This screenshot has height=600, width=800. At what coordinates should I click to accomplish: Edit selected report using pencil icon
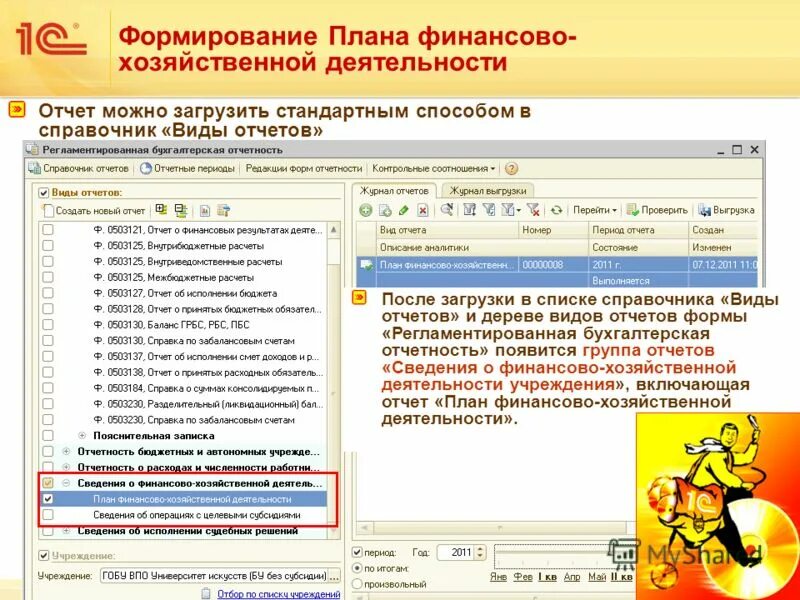coord(403,210)
